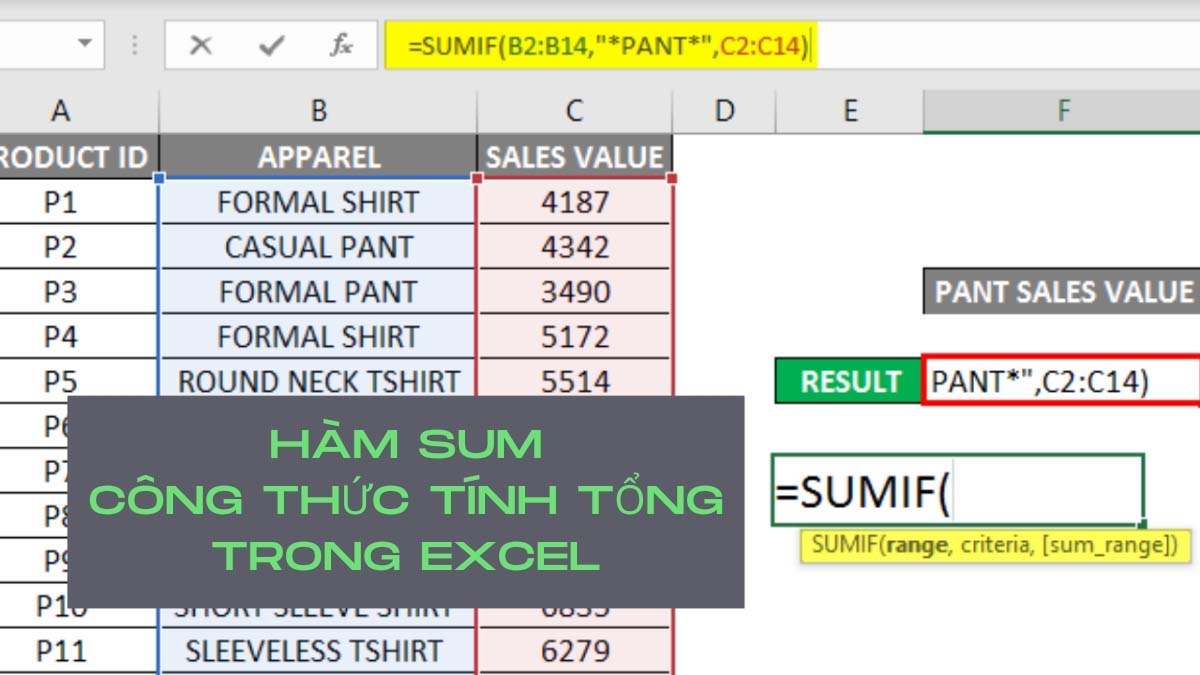1200x675 pixels.
Task: Select column C header
Action: coord(574,111)
